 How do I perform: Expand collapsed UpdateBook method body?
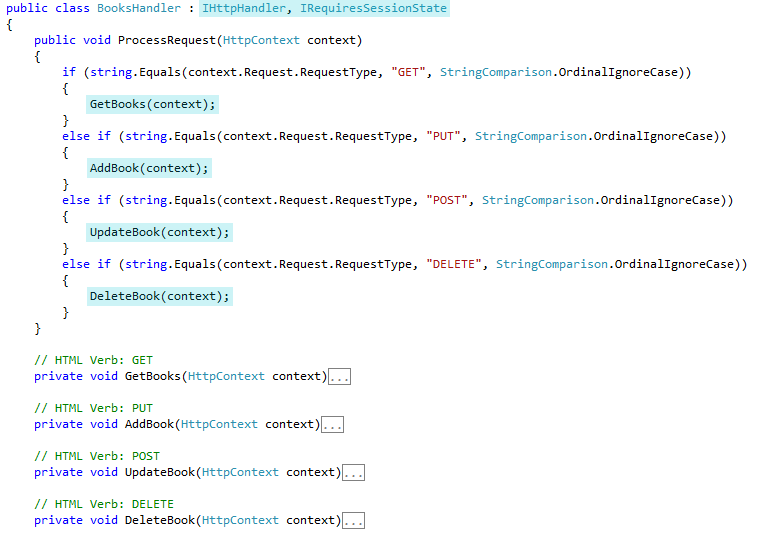353,473
